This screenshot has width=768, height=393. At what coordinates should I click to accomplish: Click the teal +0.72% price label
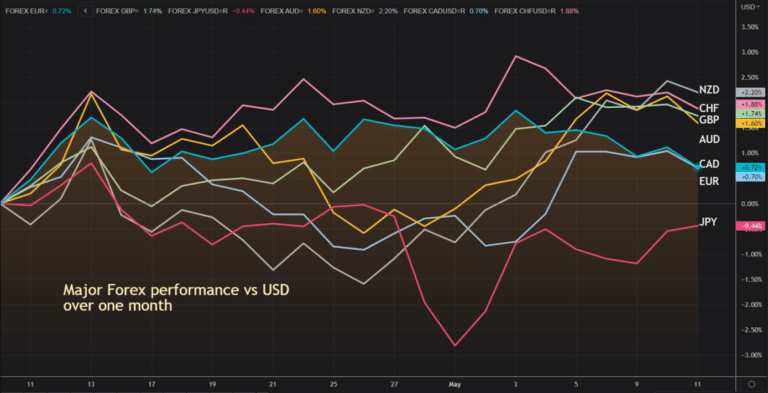point(750,168)
